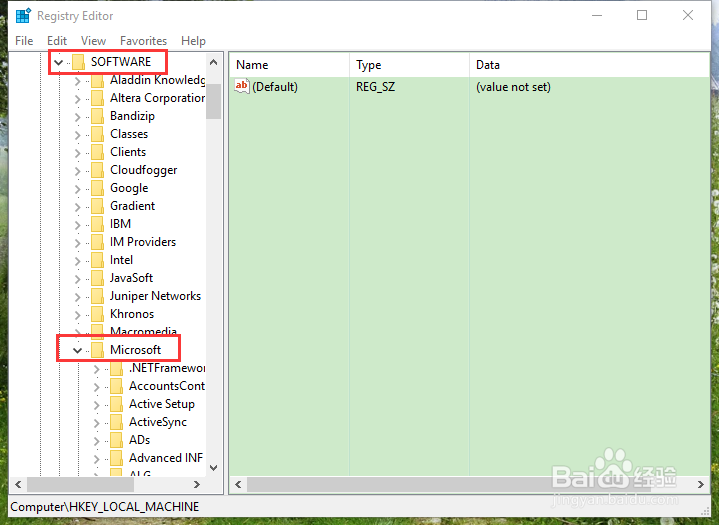The image size is (719, 525).
Task: Sort by the Type column header
Action: [x=409, y=65]
